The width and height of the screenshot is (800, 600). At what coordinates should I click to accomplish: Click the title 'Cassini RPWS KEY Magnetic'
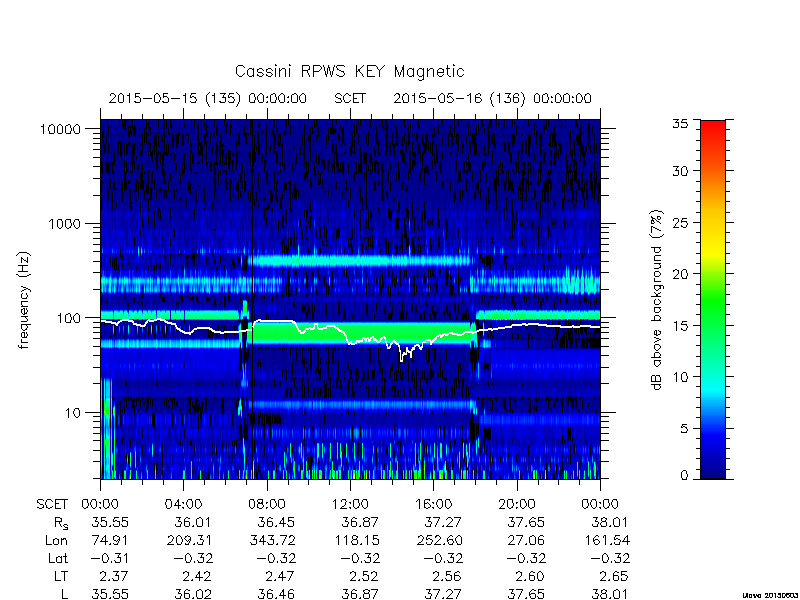point(349,71)
